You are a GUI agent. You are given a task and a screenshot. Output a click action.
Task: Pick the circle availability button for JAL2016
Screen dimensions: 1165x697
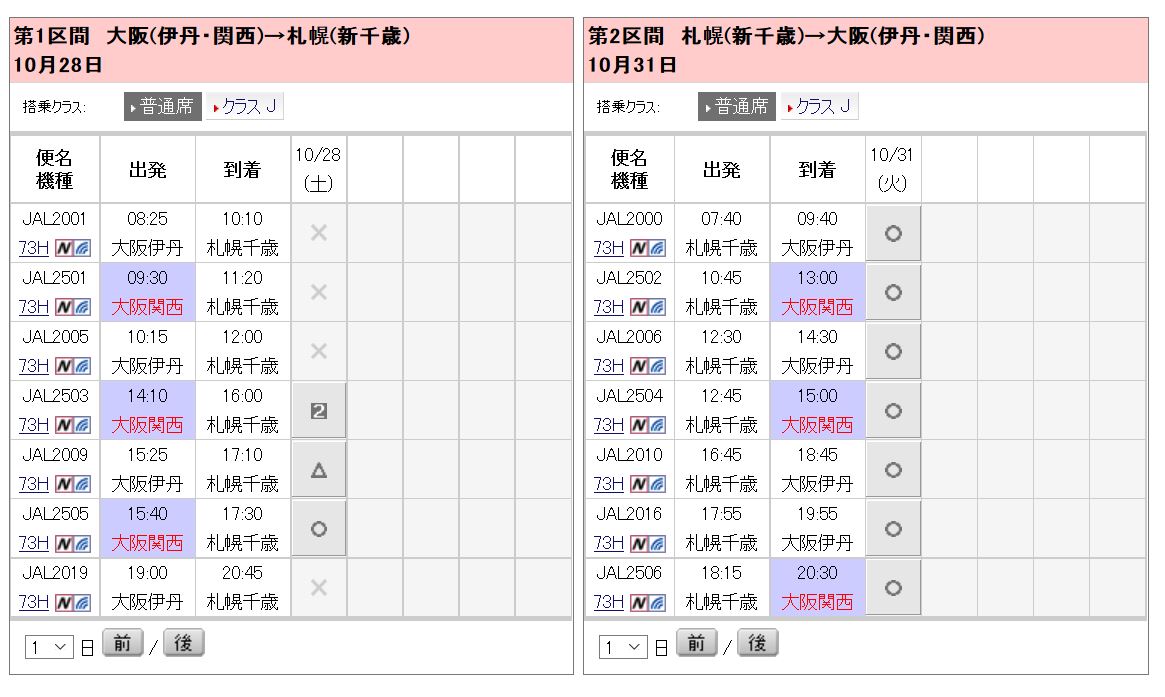(x=893, y=528)
